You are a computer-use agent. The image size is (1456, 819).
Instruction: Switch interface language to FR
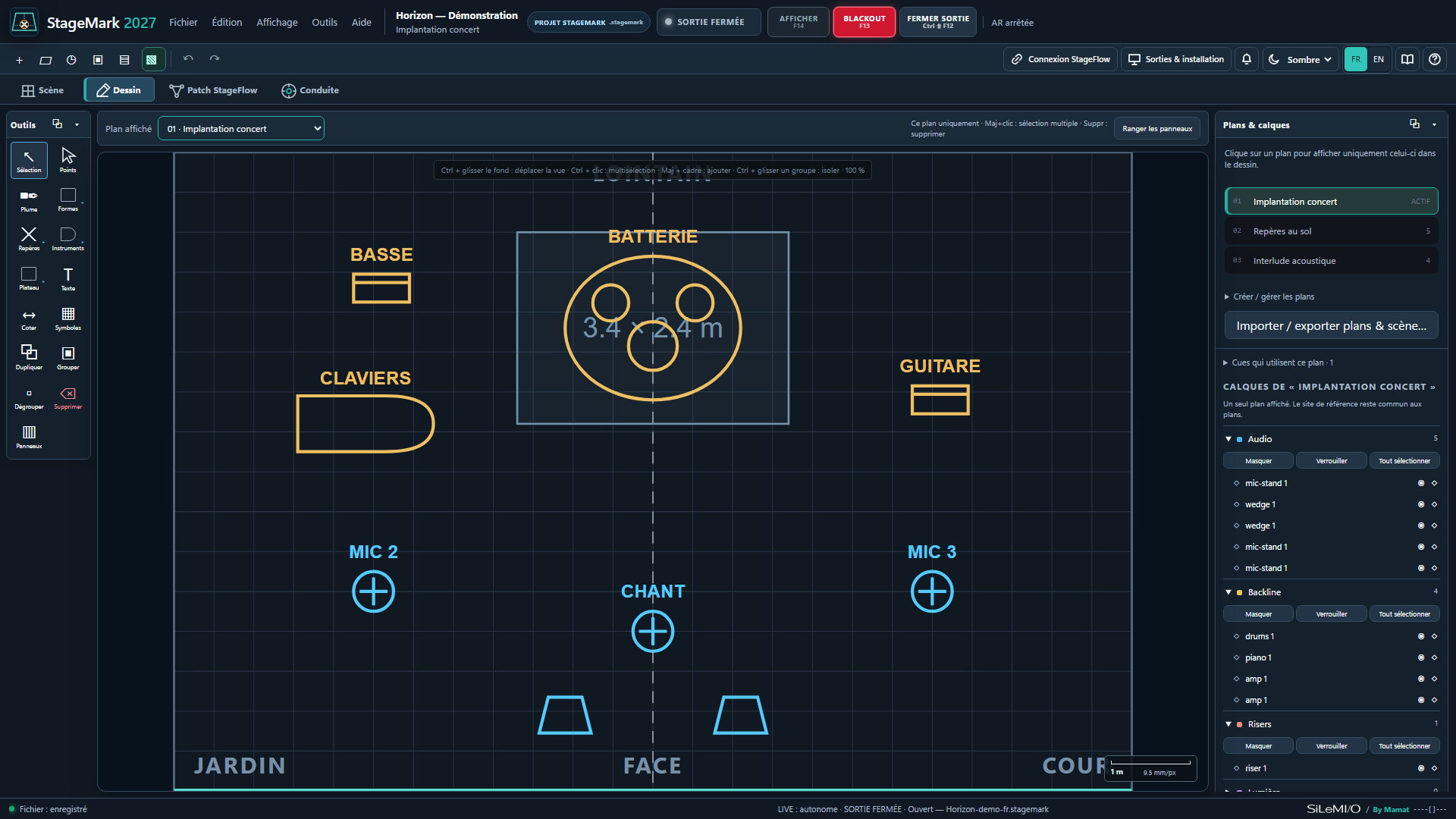(1356, 59)
